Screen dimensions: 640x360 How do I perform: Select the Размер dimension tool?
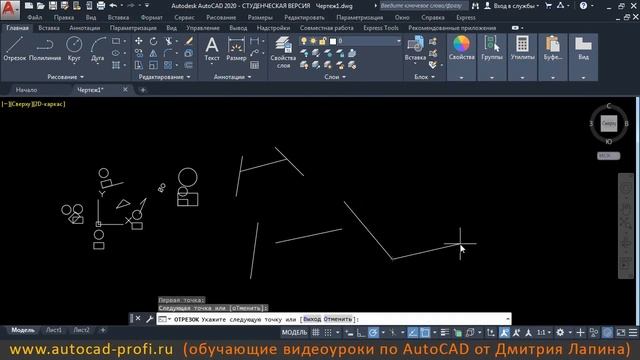click(x=236, y=49)
